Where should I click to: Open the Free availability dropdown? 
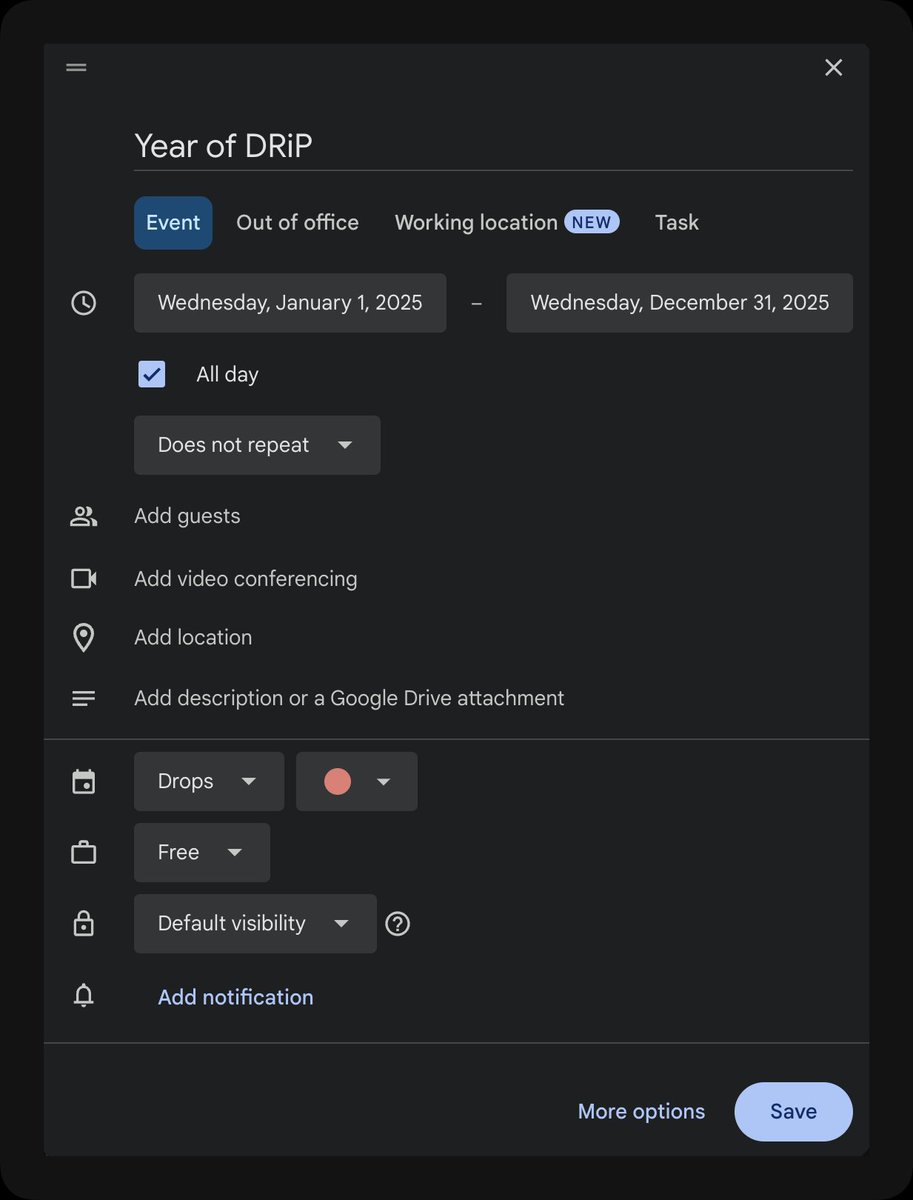coord(202,852)
